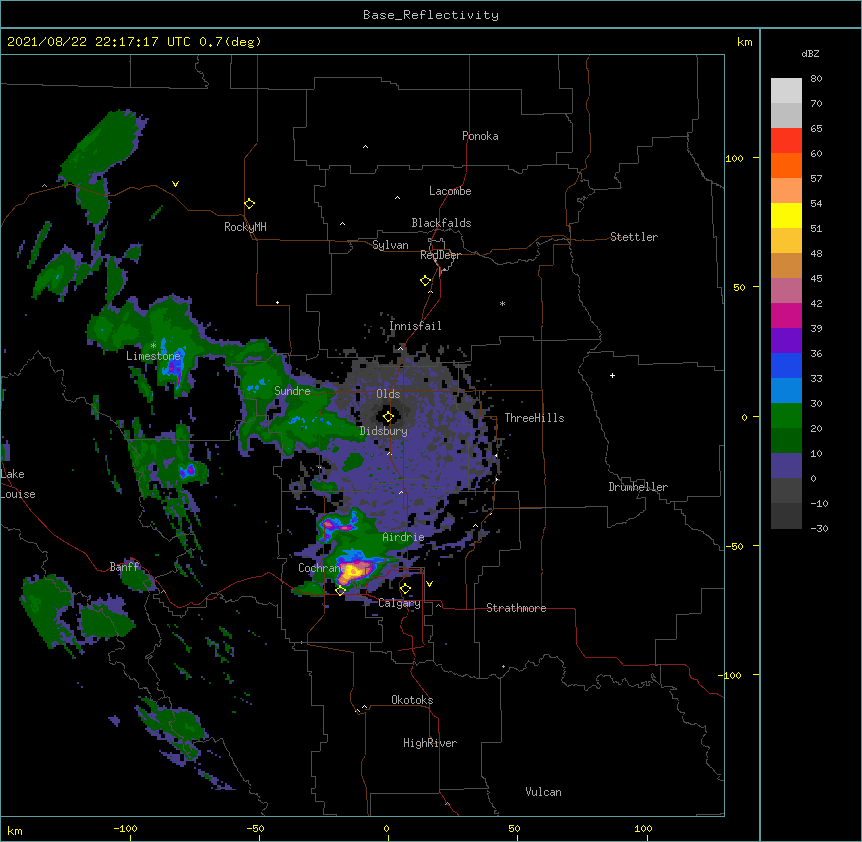The height and width of the screenshot is (842, 862).
Task: Click the 0 label on the bottom axis
Action: pos(386,828)
